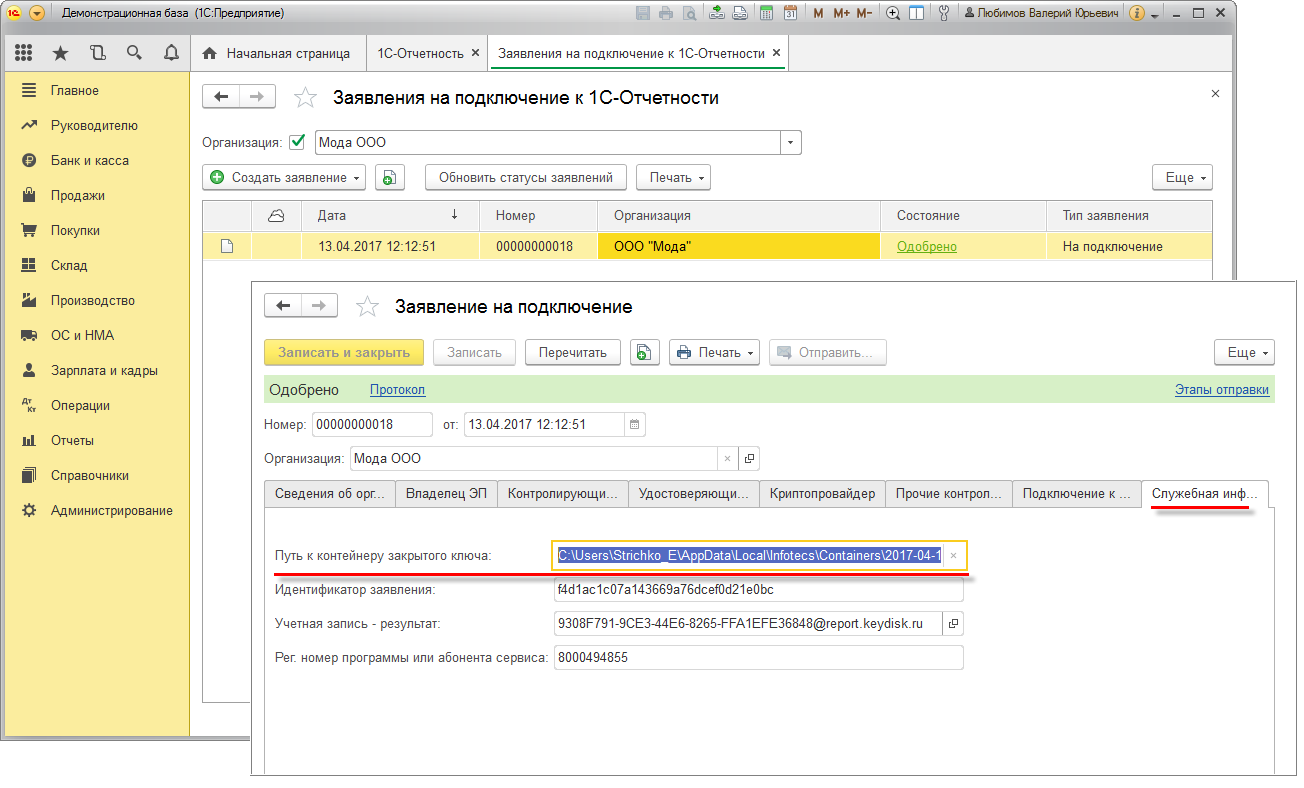Open Печать dropdown in application form
Image resolution: width=1304 pixels, height=788 pixels.
tap(715, 352)
